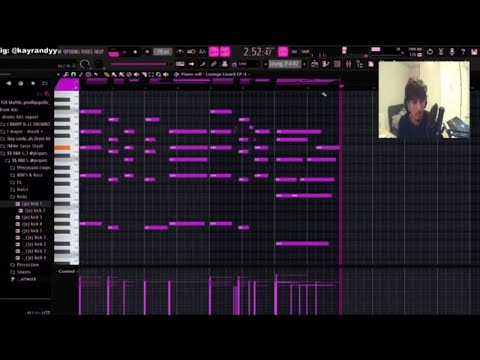Open the Control lane selector dropdown
Screen dimensions: 480x360
(x=68, y=271)
